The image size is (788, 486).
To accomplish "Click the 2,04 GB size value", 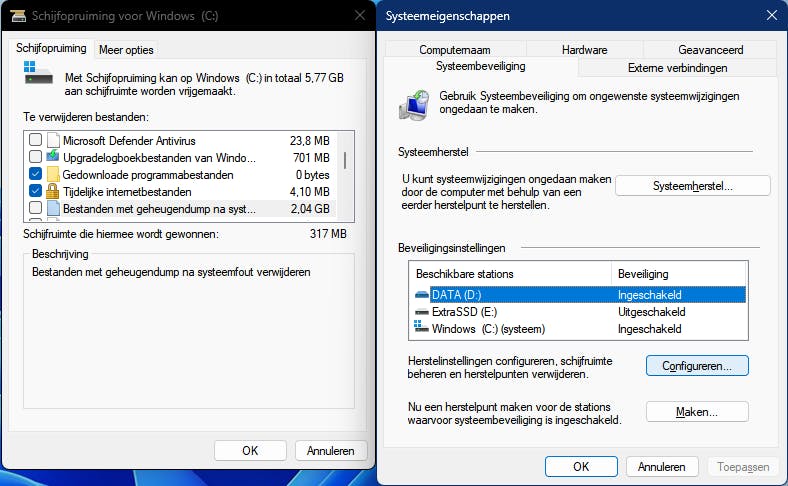I will 310,209.
